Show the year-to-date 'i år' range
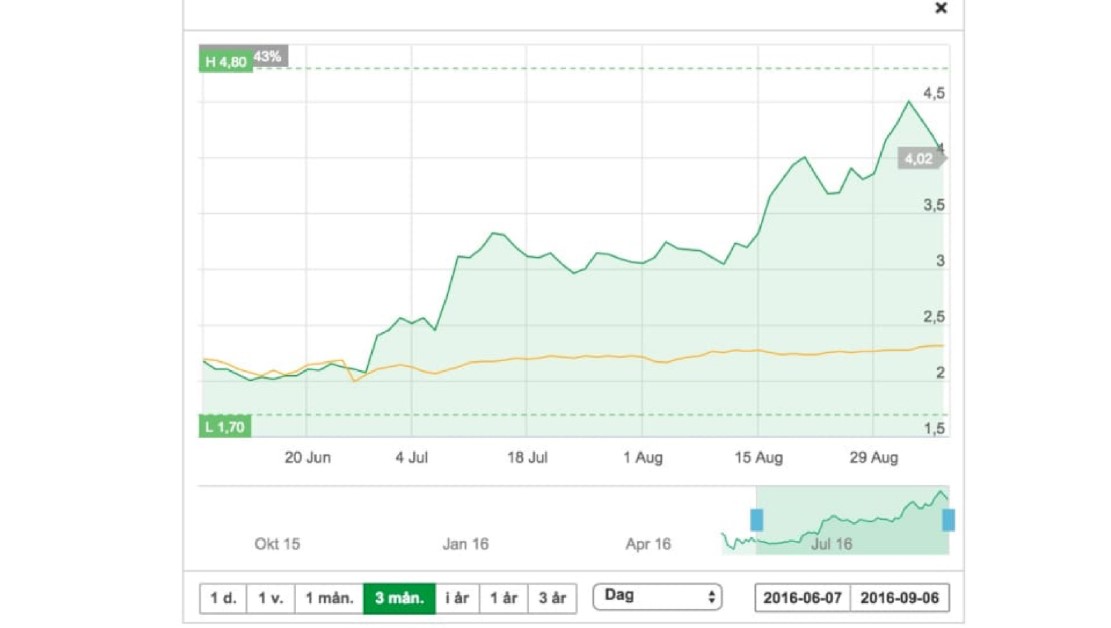 click(457, 598)
